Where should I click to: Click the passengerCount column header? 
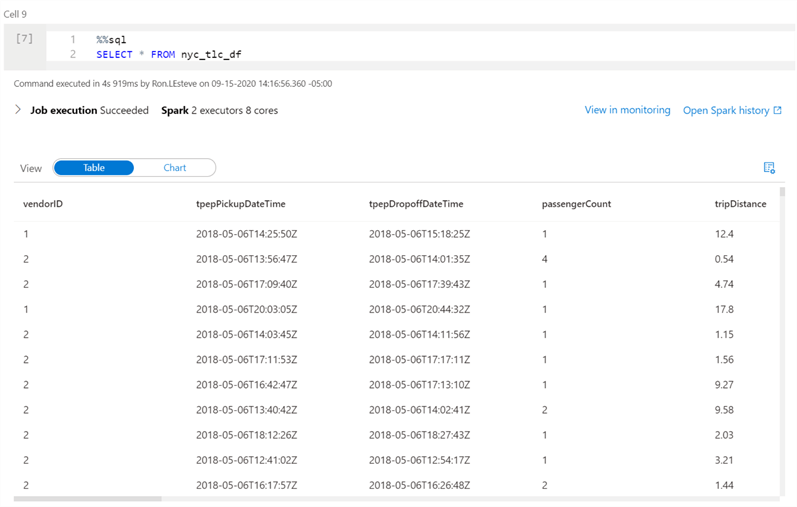point(576,204)
